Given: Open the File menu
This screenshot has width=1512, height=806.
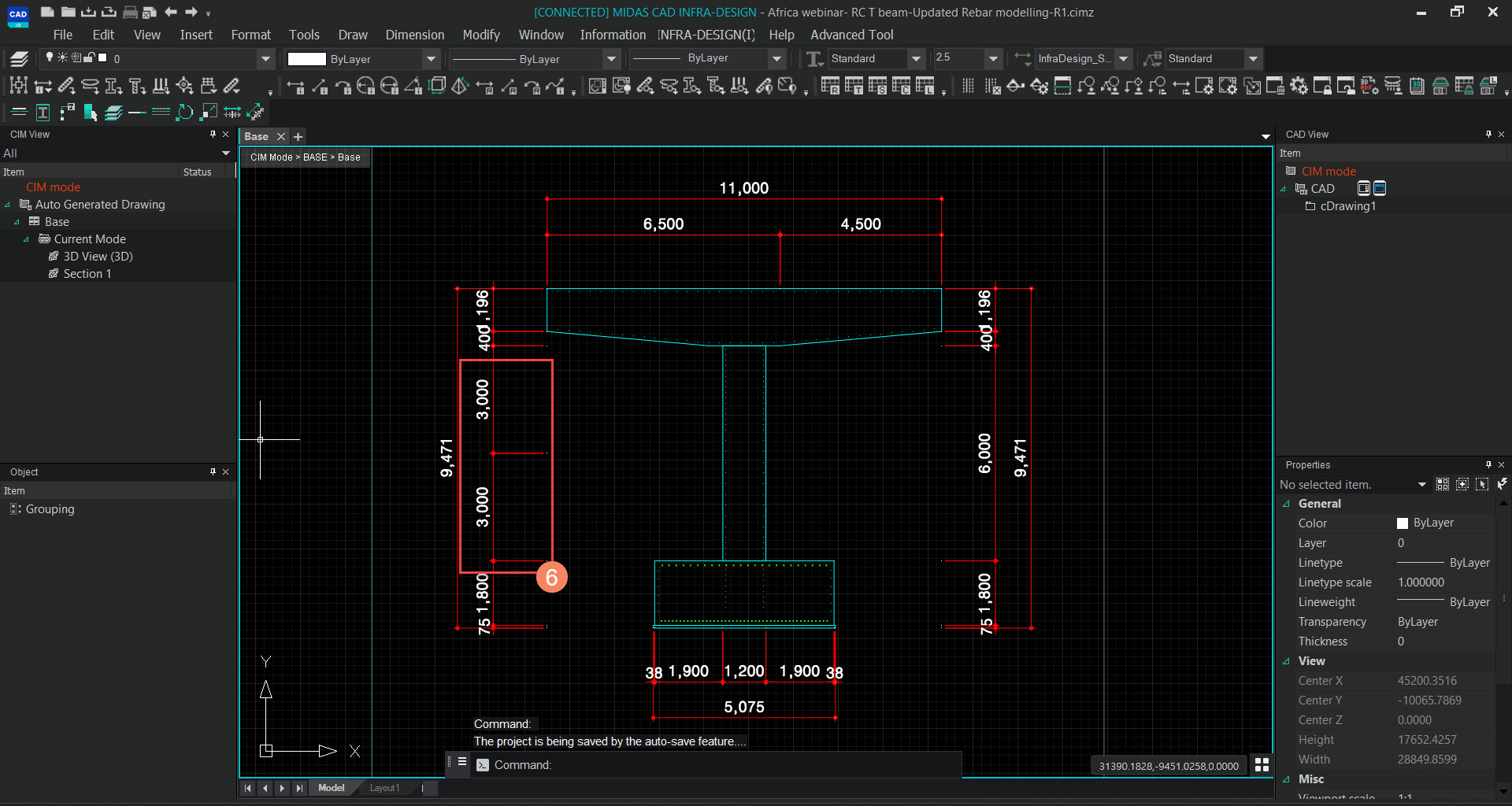Looking at the screenshot, I should pos(63,35).
